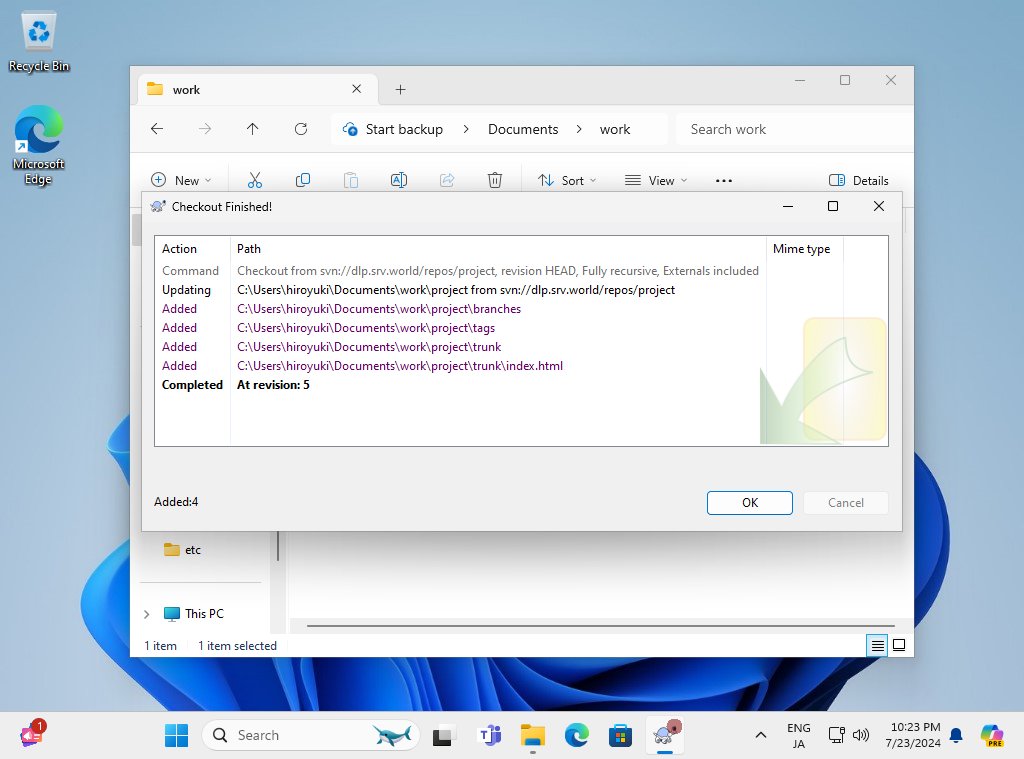The height and width of the screenshot is (759, 1024).
Task: Open the clock and date panel
Action: [914, 735]
